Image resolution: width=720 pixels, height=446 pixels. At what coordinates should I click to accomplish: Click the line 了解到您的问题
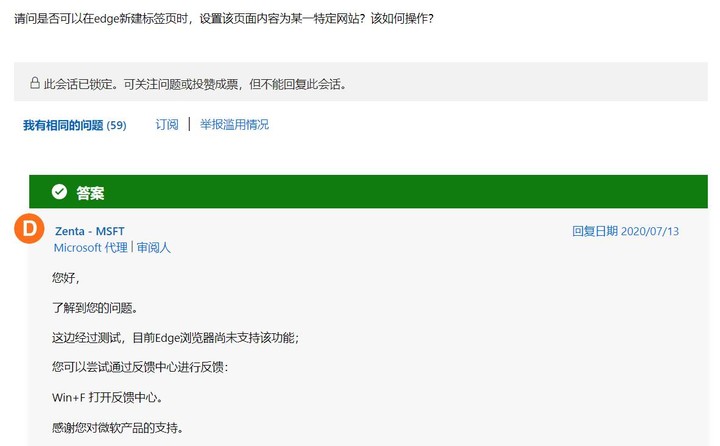point(95,308)
